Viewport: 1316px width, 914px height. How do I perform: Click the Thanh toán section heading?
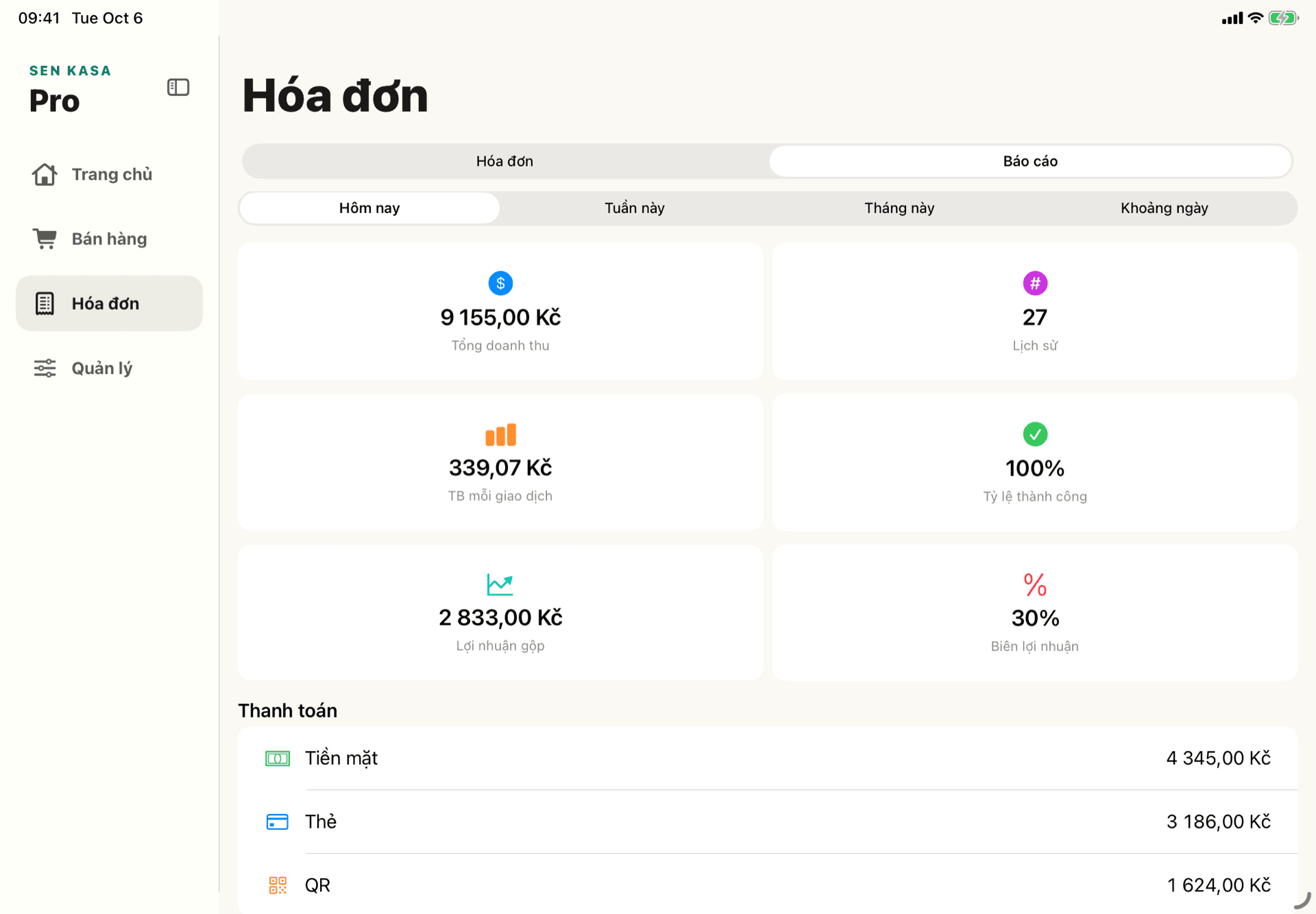coord(288,711)
